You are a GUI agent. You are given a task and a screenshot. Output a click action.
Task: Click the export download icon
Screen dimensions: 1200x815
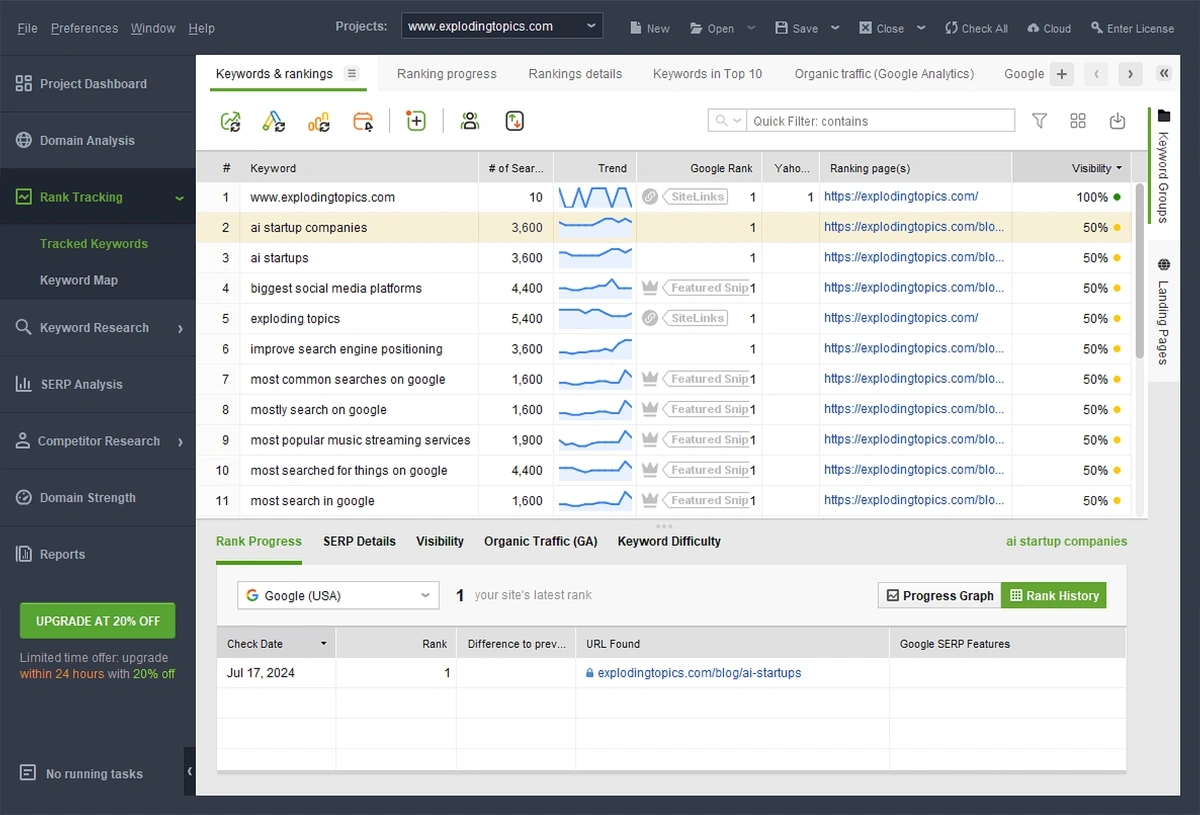pos(1118,121)
